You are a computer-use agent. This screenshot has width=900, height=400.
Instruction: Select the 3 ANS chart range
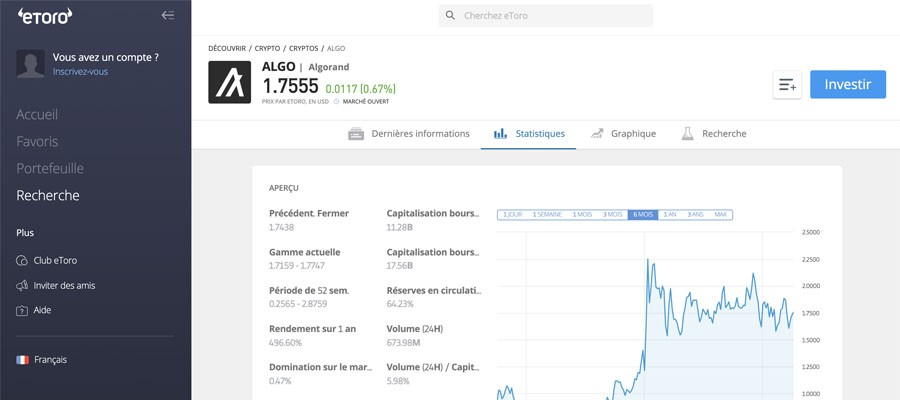tap(695, 215)
